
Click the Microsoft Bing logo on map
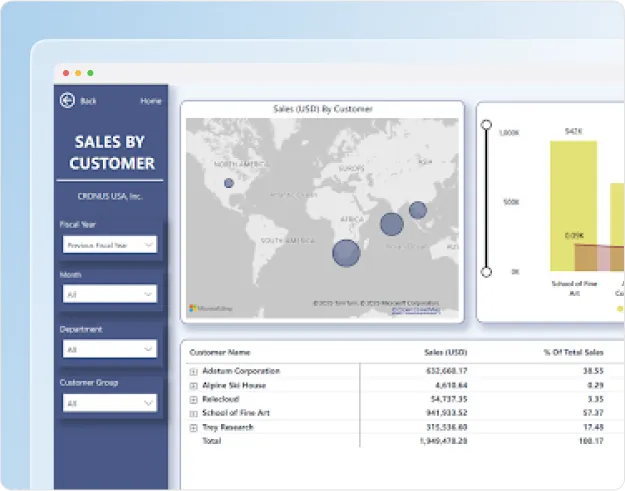[x=211, y=308]
